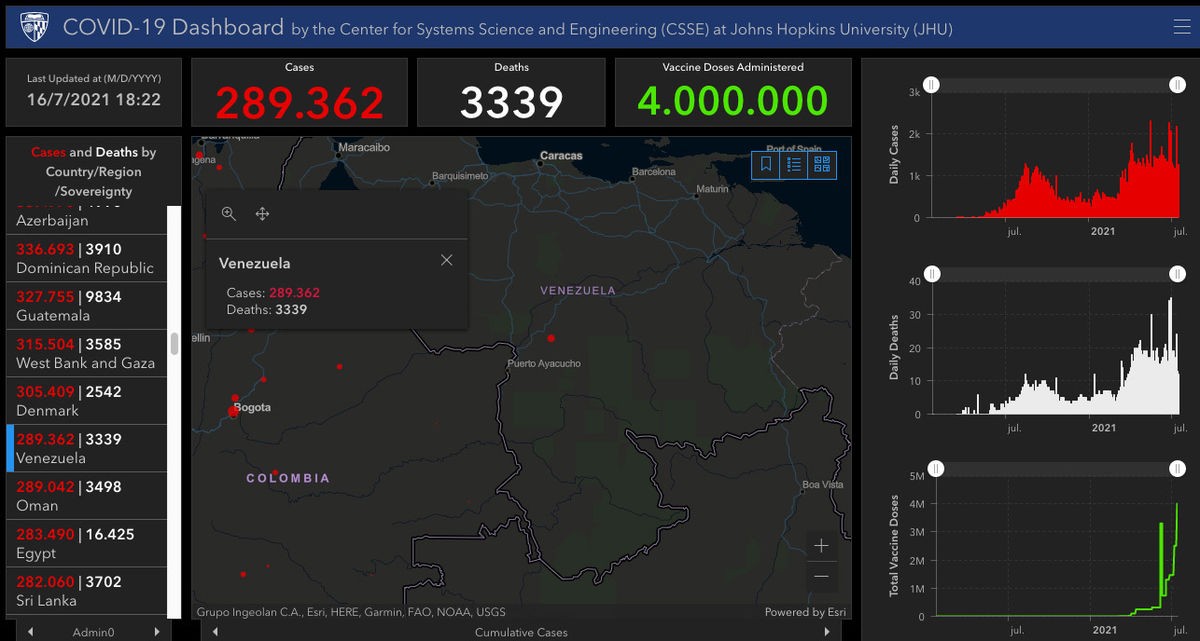Screen dimensions: 1200x641
Task: Click the left handle of Daily Cases range slider
Action: (x=931, y=86)
